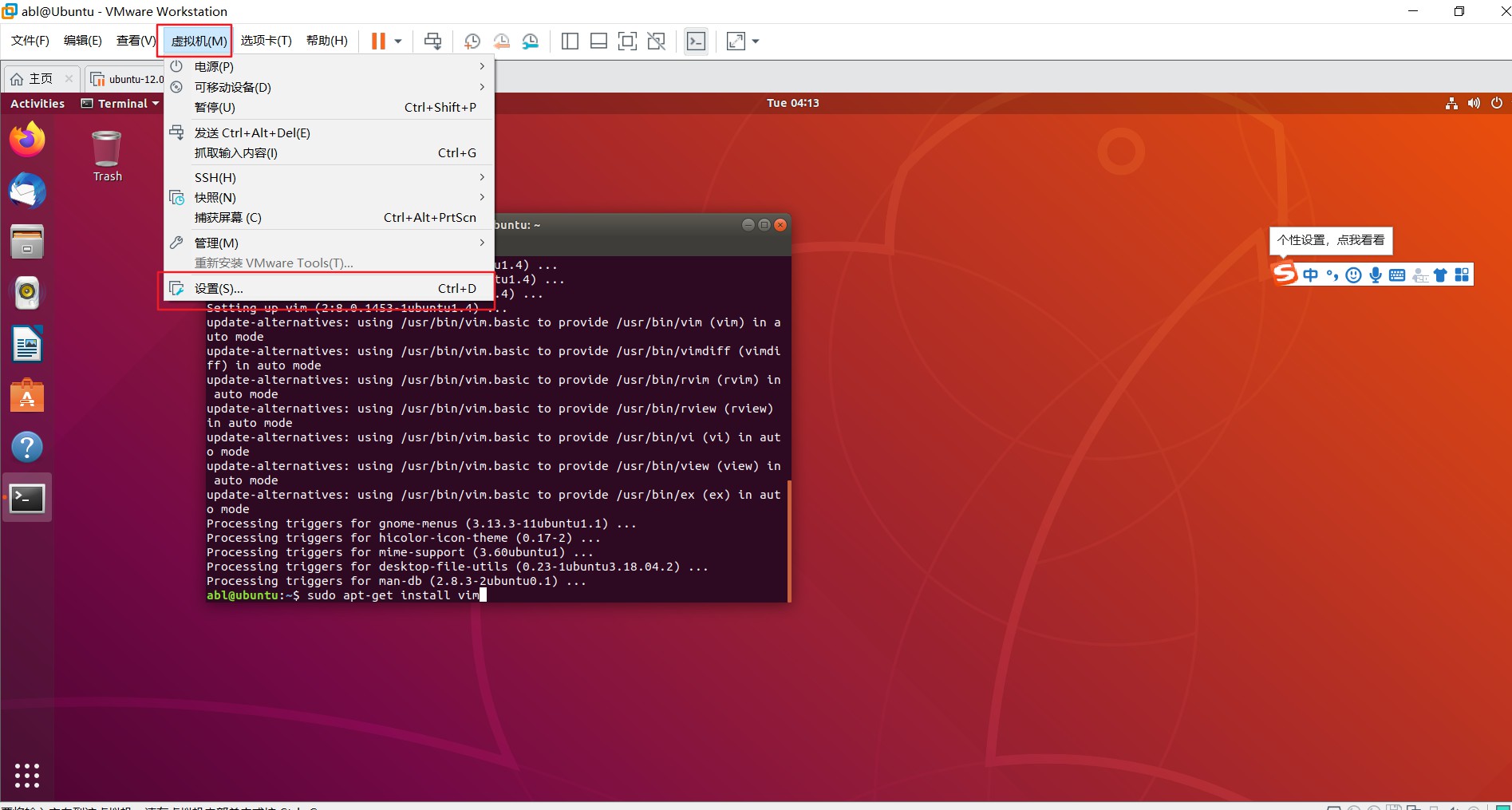The width and height of the screenshot is (1512, 810).
Task: Open Files manager from the dock
Action: click(x=27, y=242)
